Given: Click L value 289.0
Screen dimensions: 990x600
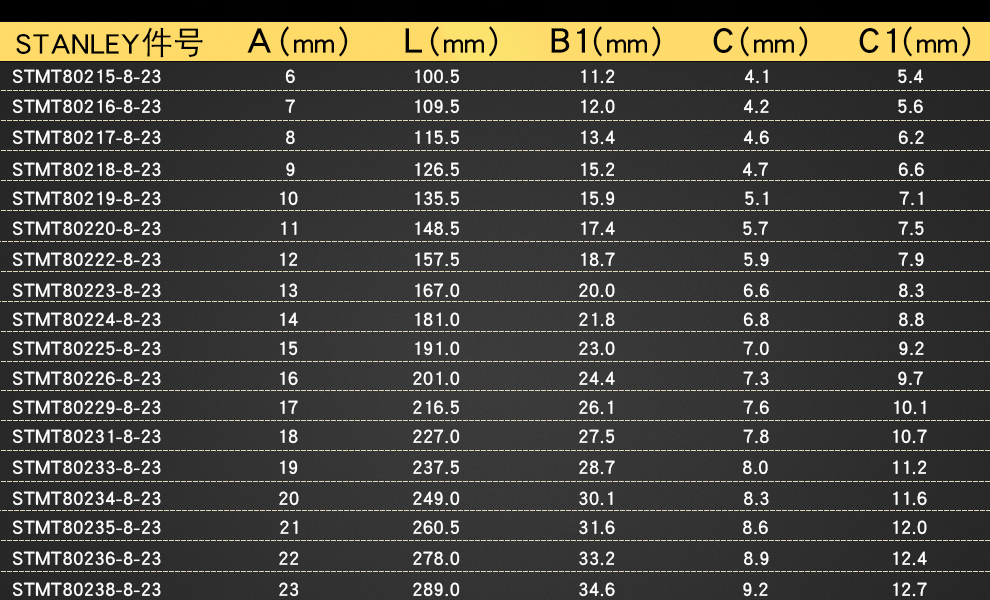Looking at the screenshot, I should [436, 589].
